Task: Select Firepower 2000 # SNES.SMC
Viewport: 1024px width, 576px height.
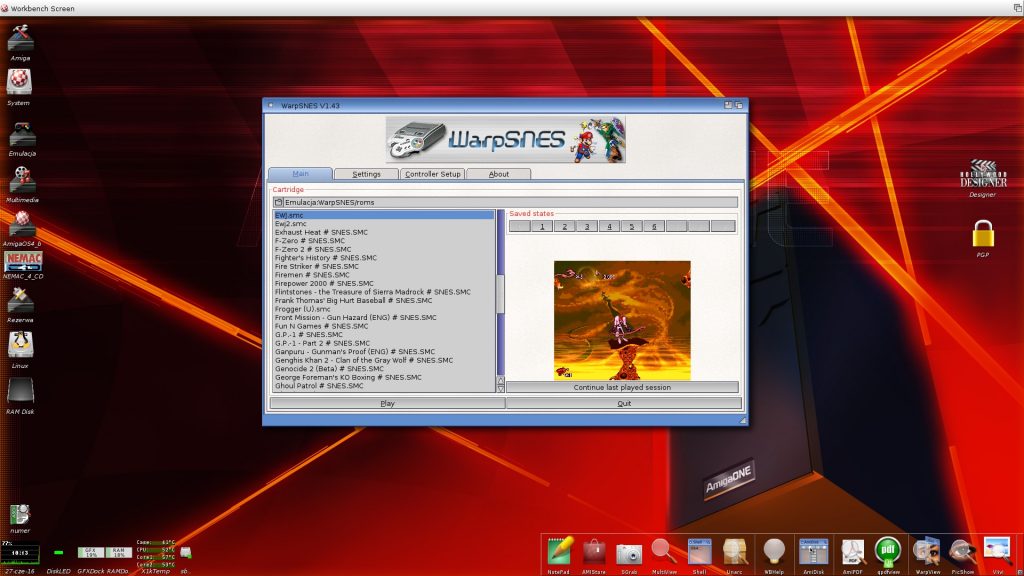Action: 384,283
